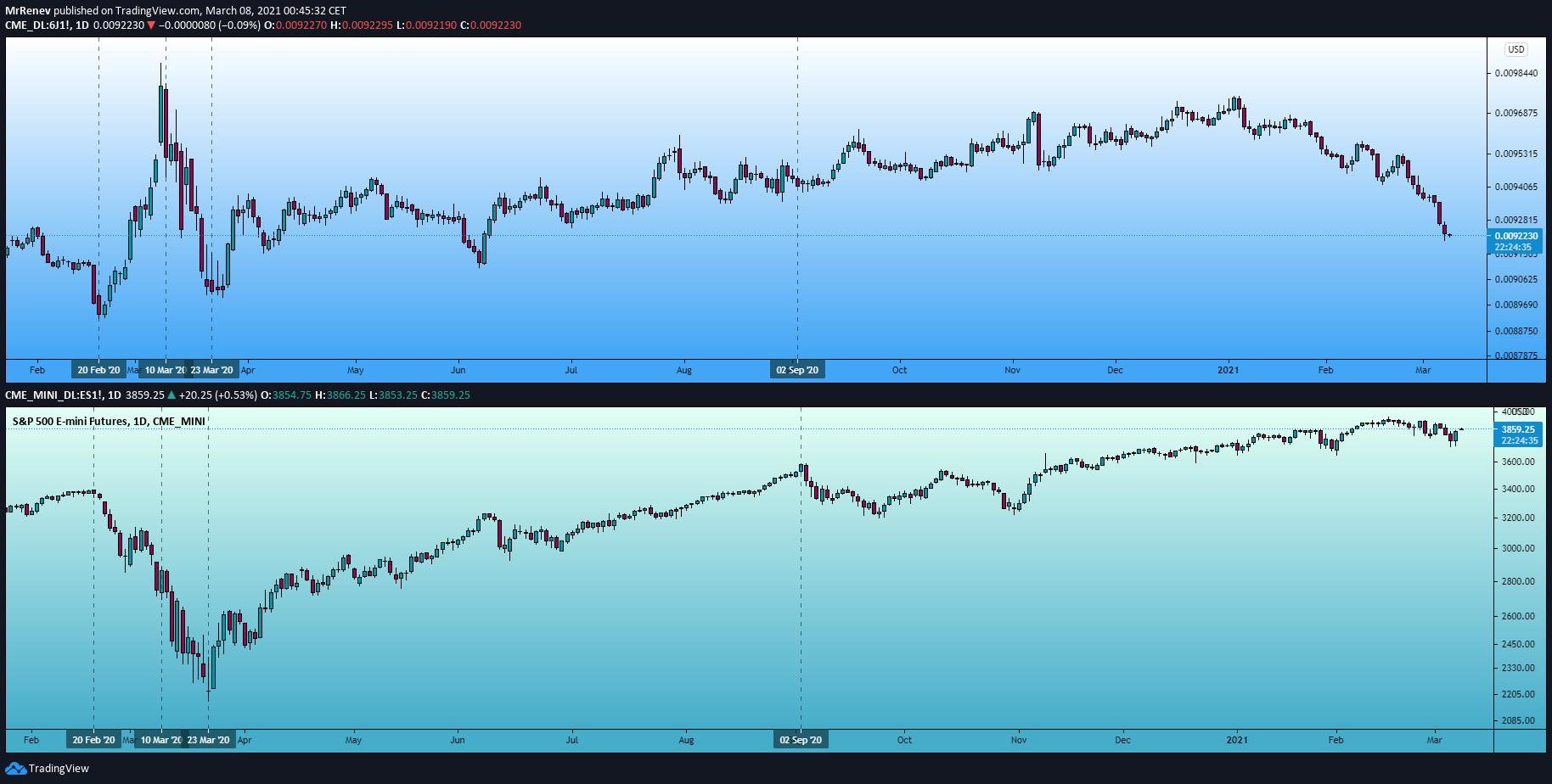Click the Dec label on yen chart axis
The image size is (1552, 784).
click(1115, 370)
